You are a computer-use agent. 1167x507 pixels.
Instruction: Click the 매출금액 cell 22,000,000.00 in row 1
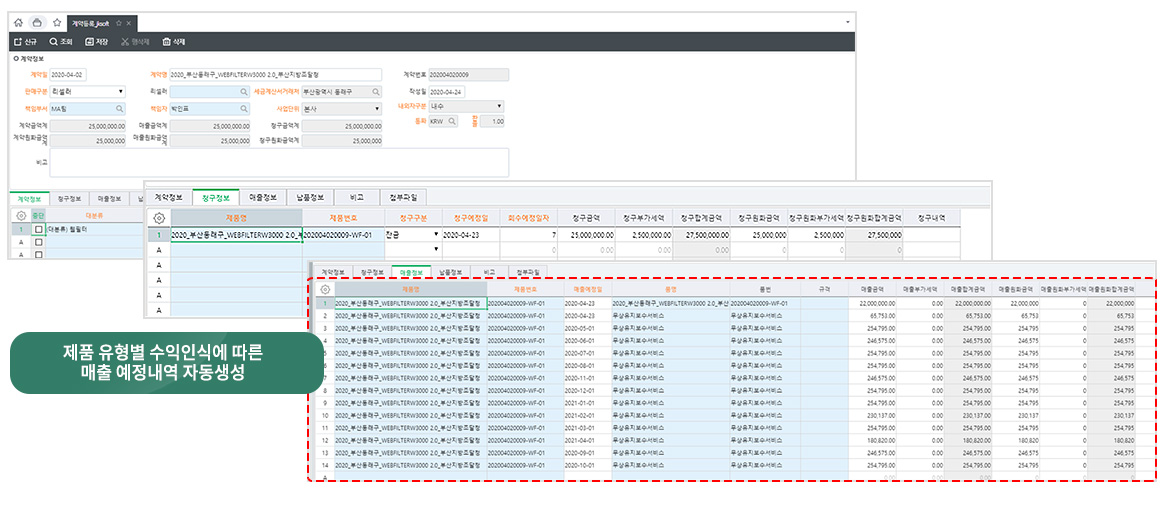pyautogui.click(x=872, y=303)
